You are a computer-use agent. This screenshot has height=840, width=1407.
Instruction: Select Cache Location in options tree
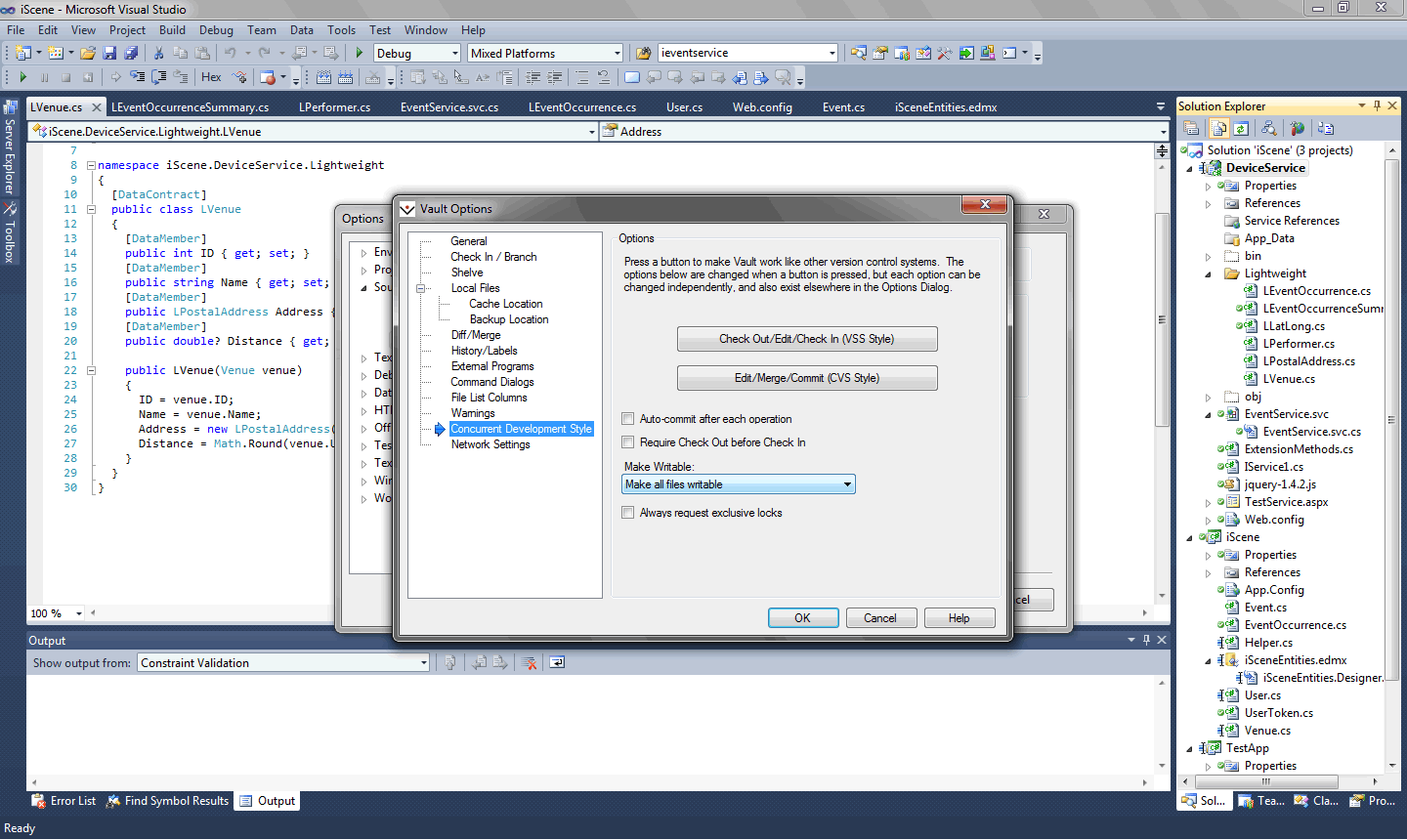tap(505, 304)
